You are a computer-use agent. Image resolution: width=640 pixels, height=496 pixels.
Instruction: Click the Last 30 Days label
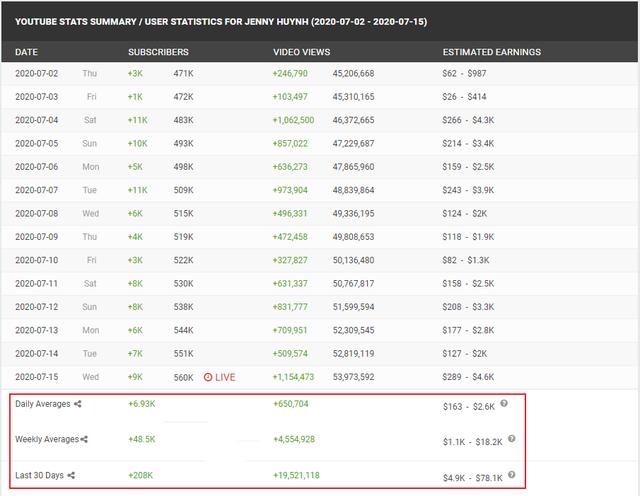(x=40, y=476)
